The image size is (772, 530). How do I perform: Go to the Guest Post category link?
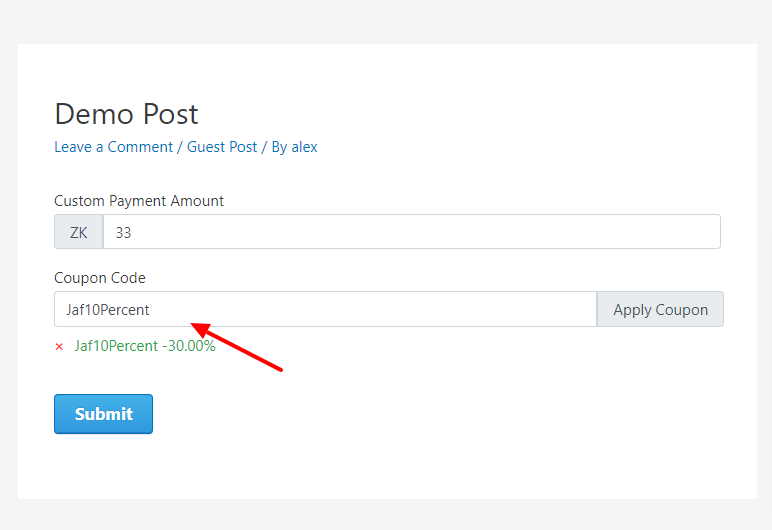pyautogui.click(x=222, y=147)
